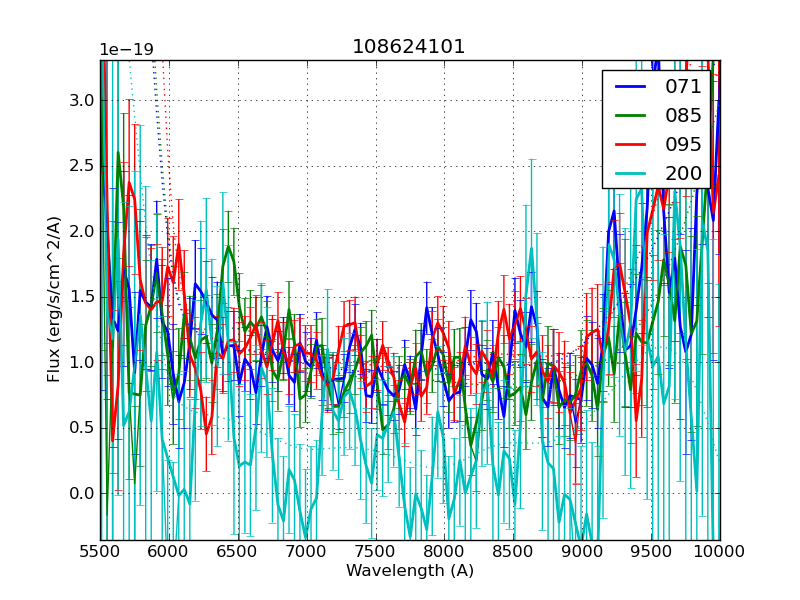Click the 10000 x-axis tick label

pos(719,551)
